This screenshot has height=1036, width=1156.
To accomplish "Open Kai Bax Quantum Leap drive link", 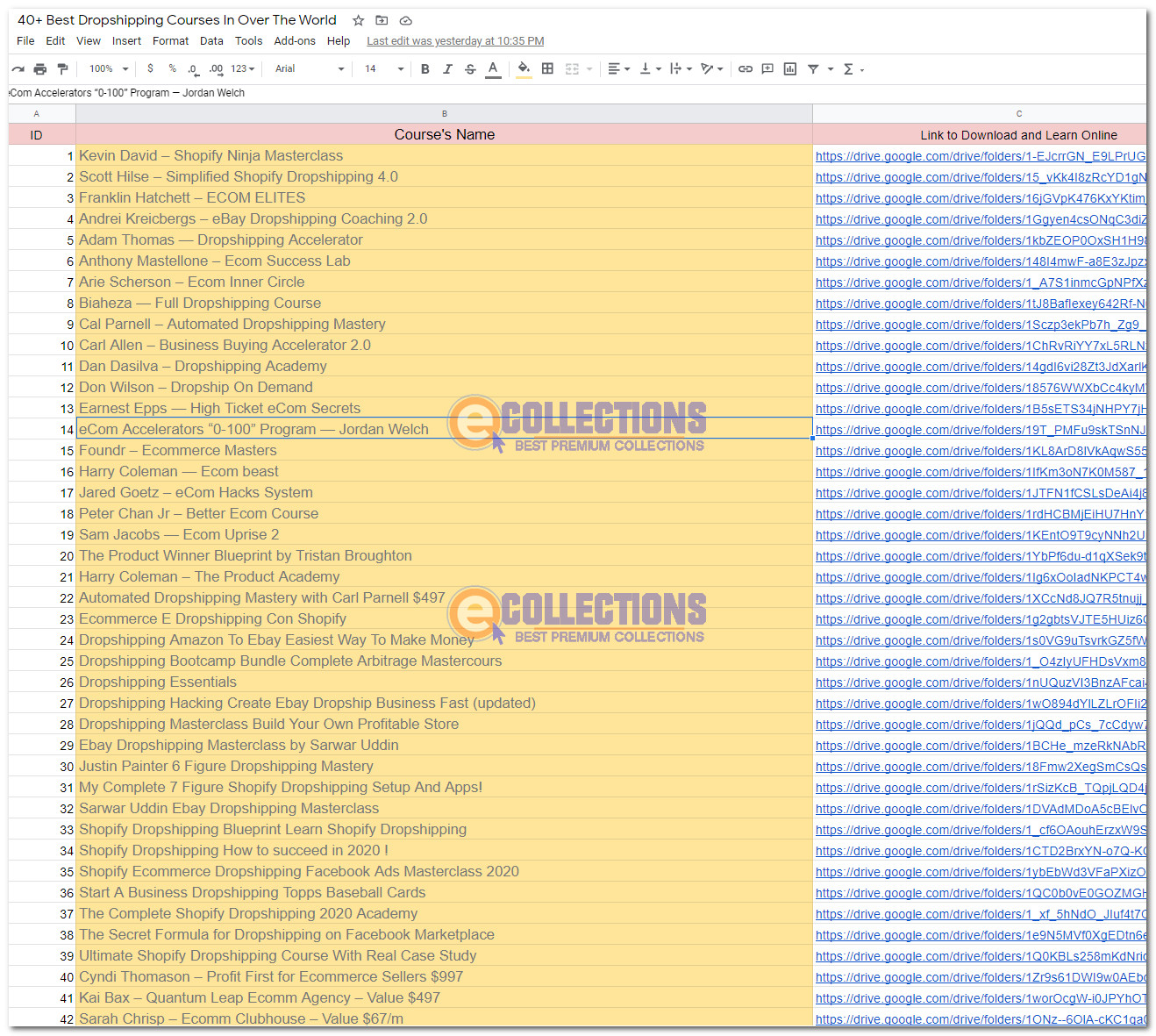I will (981, 998).
